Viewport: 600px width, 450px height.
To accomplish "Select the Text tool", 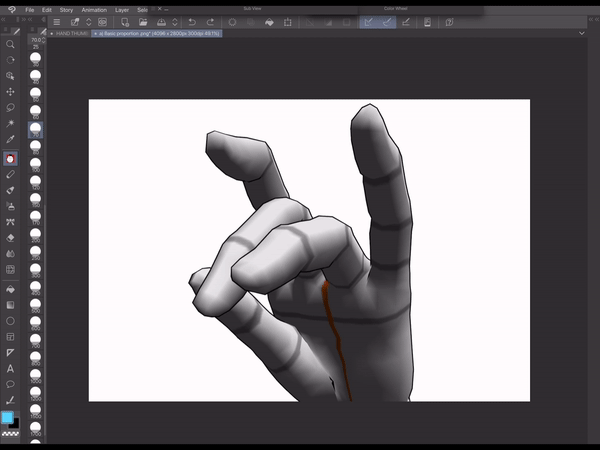I will tap(11, 368).
